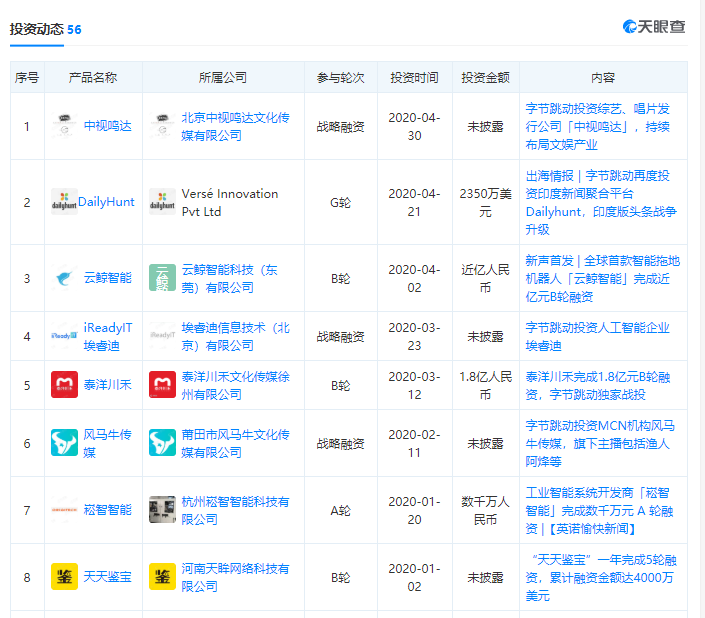This screenshot has width=705, height=618.
Task: Click the red 泰洋川禾 product logo
Action: [x=64, y=385]
